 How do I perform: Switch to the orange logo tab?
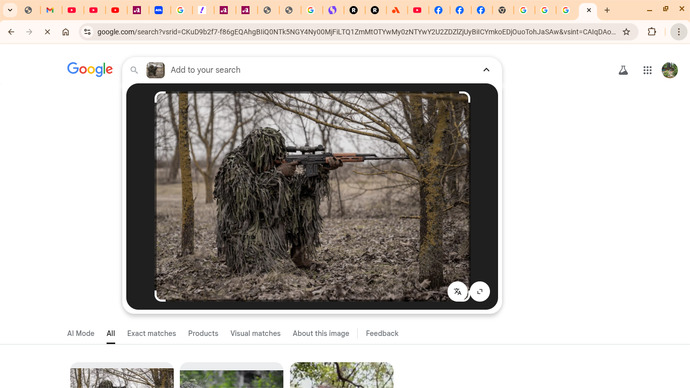click(x=396, y=10)
